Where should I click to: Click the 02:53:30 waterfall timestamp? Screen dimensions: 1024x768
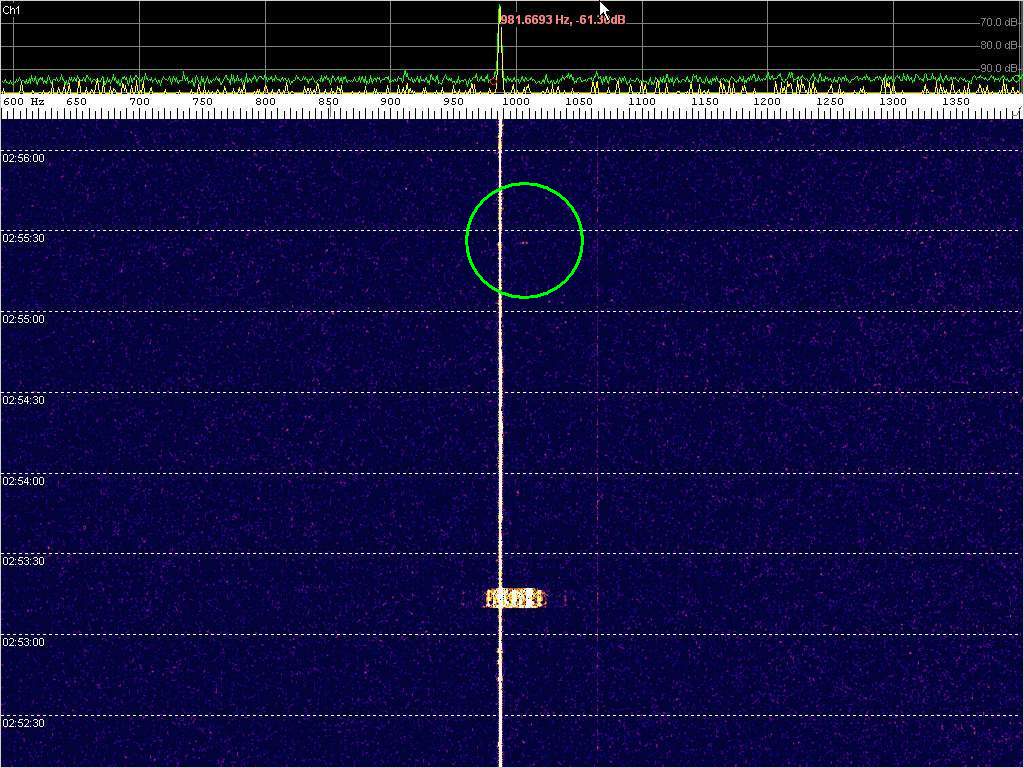pos(24,562)
